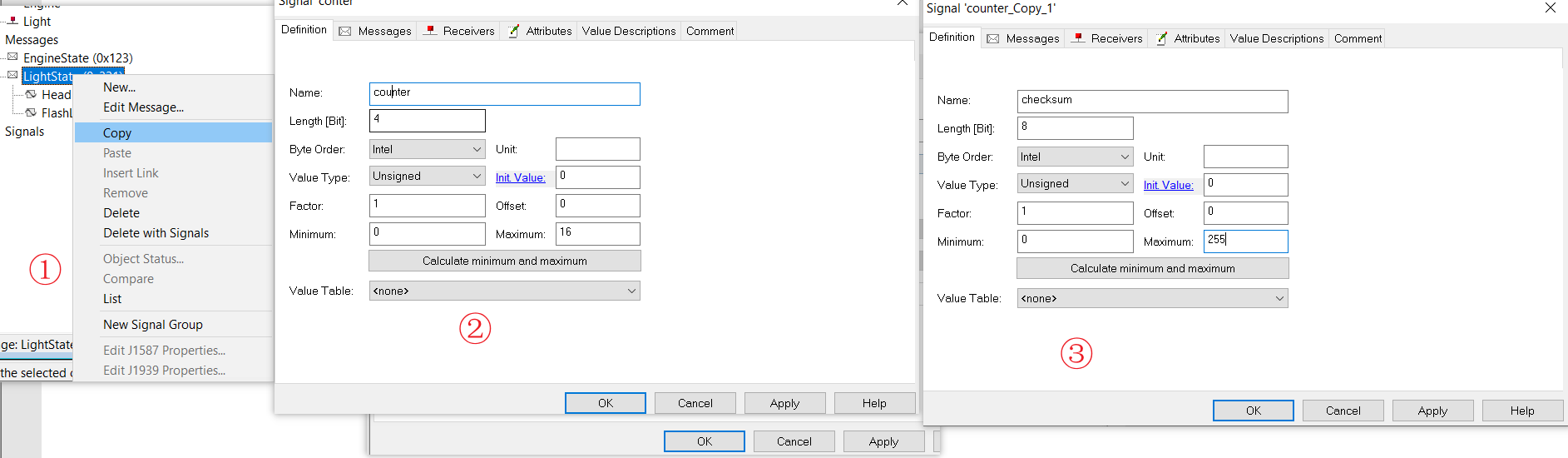Click Cancel in the counter dialog
1568x458 pixels.
695,403
